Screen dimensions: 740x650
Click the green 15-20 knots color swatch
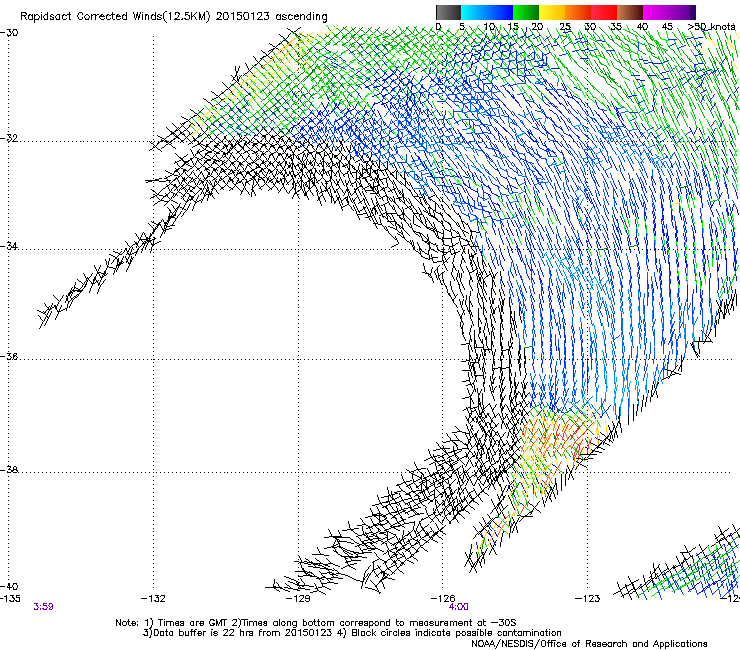526,12
